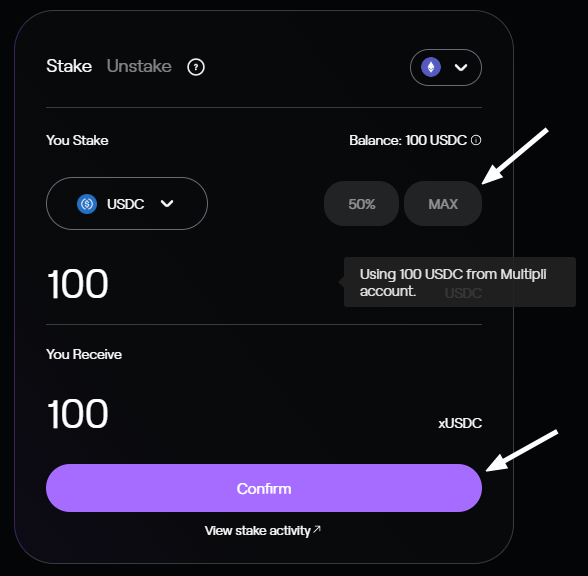Click the Multipli account tooltip message
This screenshot has height=576, width=588.
460,282
